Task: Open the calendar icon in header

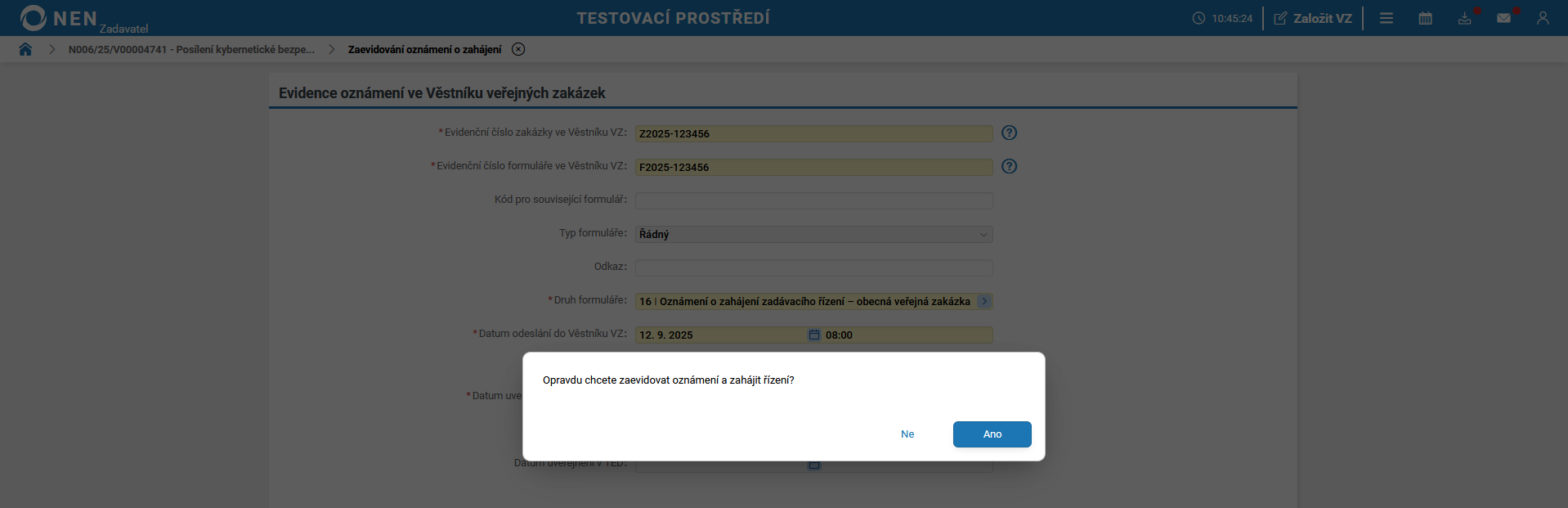Action: tap(1425, 18)
